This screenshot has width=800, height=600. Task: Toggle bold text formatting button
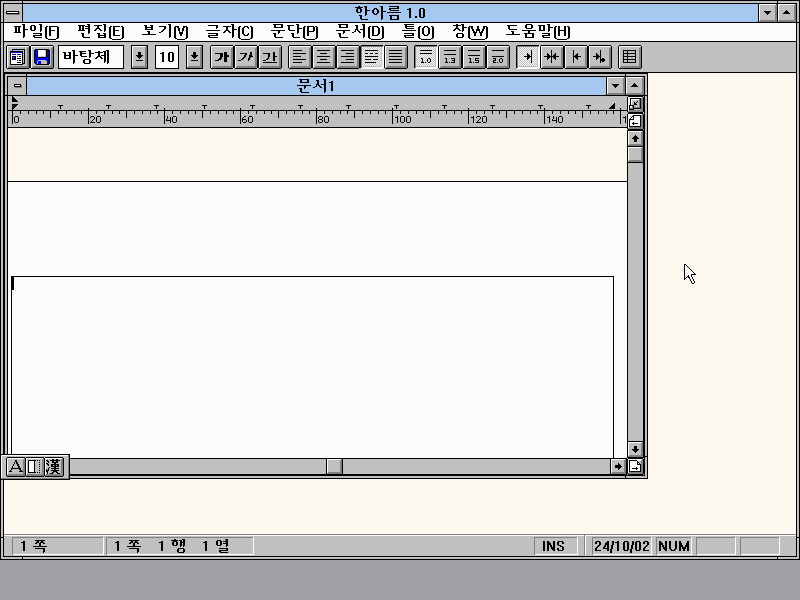point(222,57)
